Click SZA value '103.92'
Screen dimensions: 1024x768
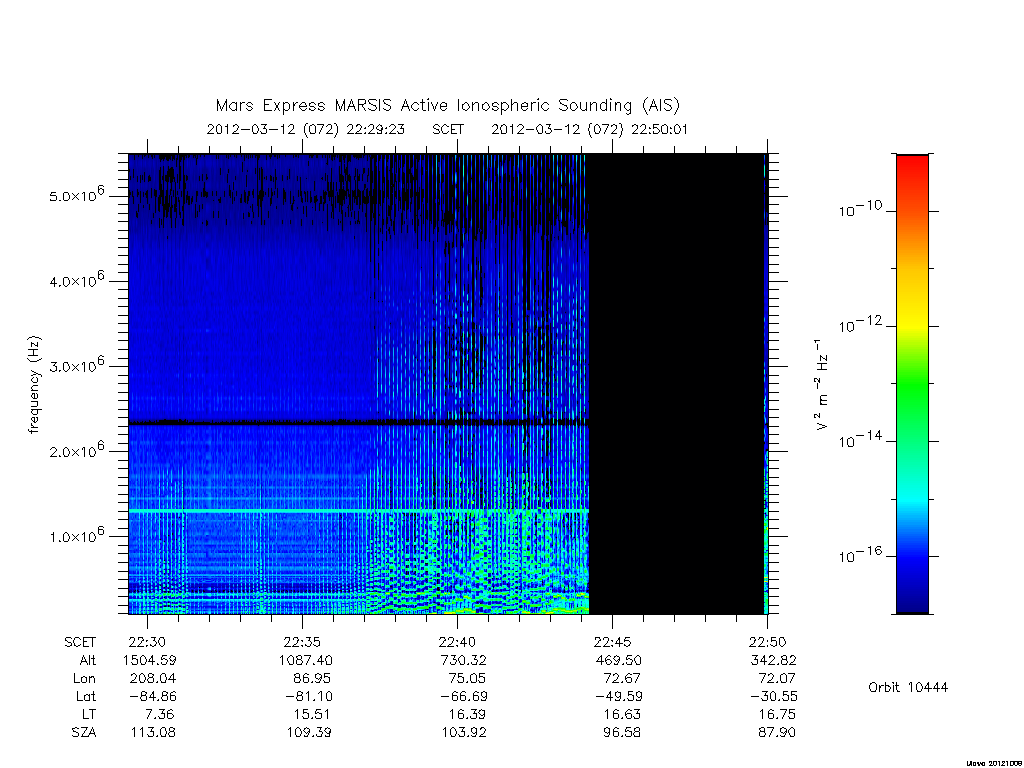464,733
